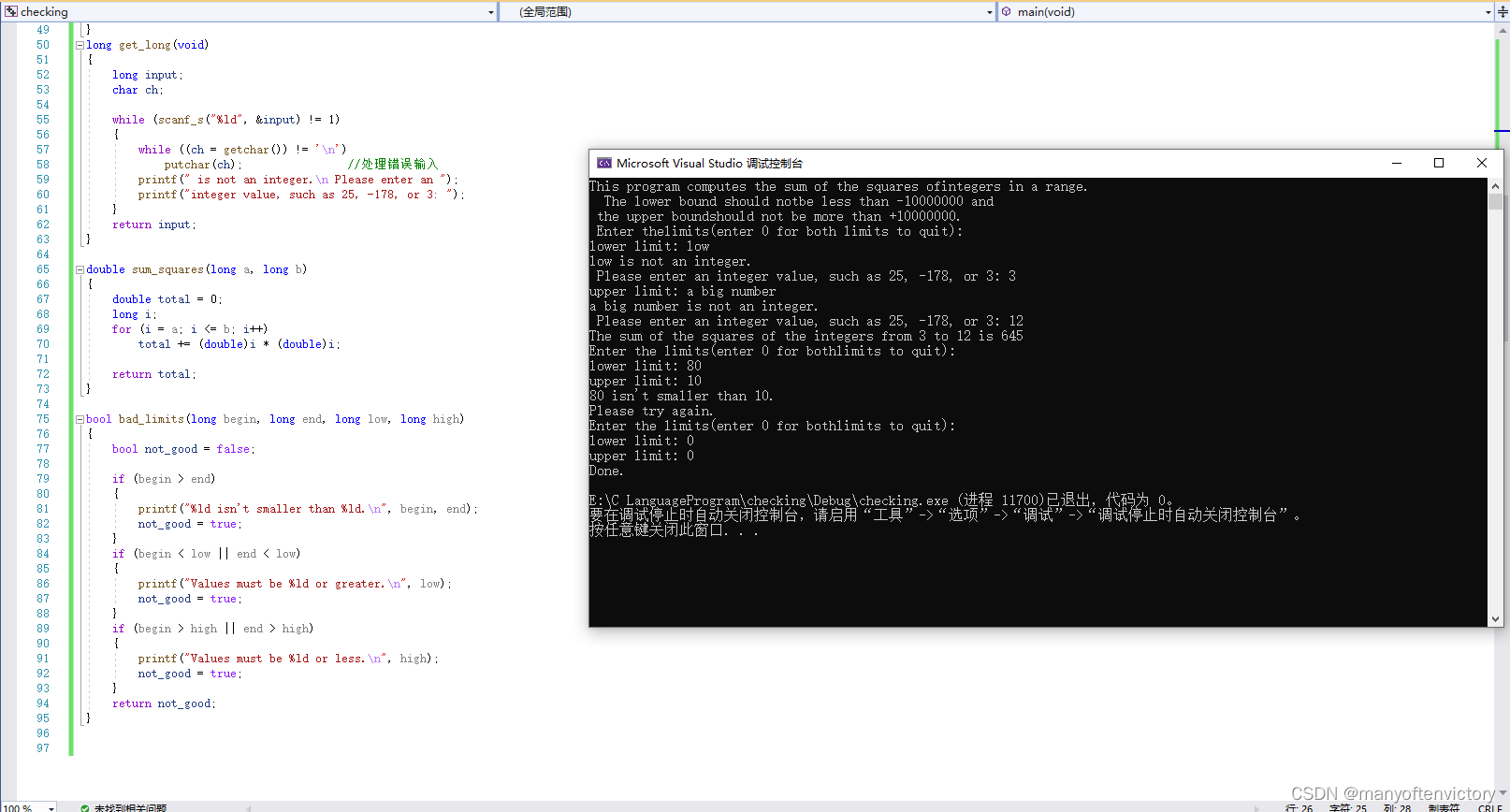Click 'double total = 0;' statement

pyautogui.click(x=167, y=299)
